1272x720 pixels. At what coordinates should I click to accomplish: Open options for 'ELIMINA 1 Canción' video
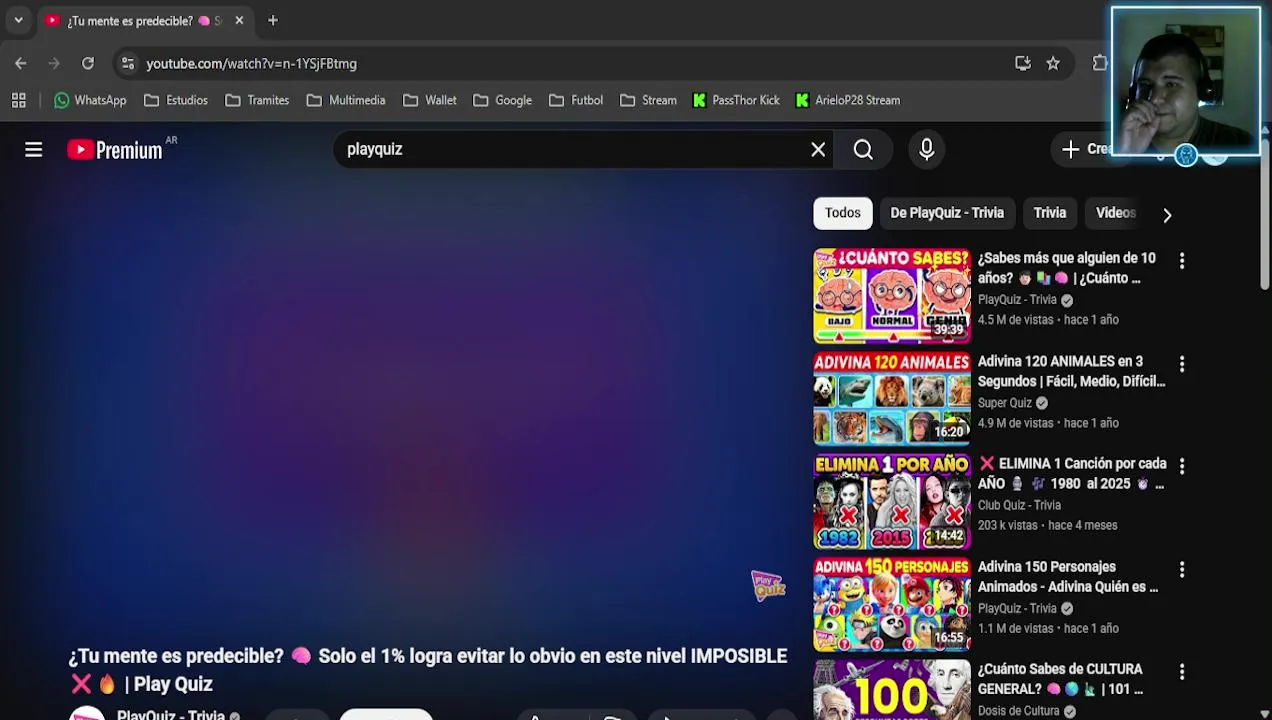coord(1182,466)
